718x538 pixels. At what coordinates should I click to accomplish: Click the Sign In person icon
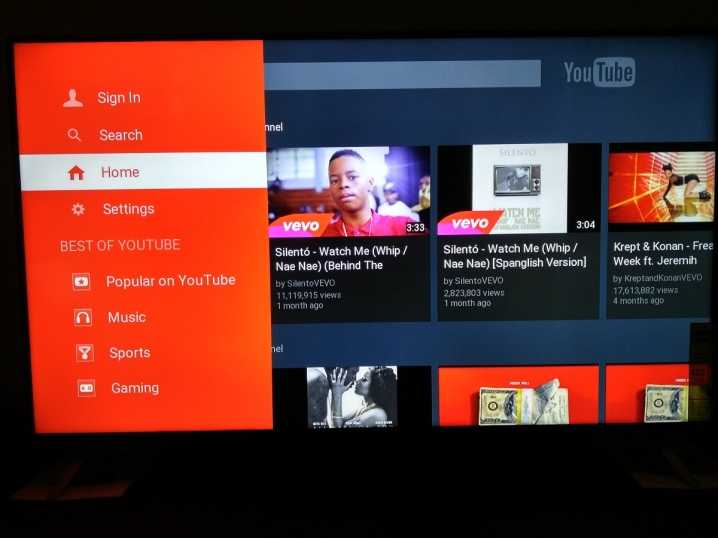pyautogui.click(x=73, y=98)
